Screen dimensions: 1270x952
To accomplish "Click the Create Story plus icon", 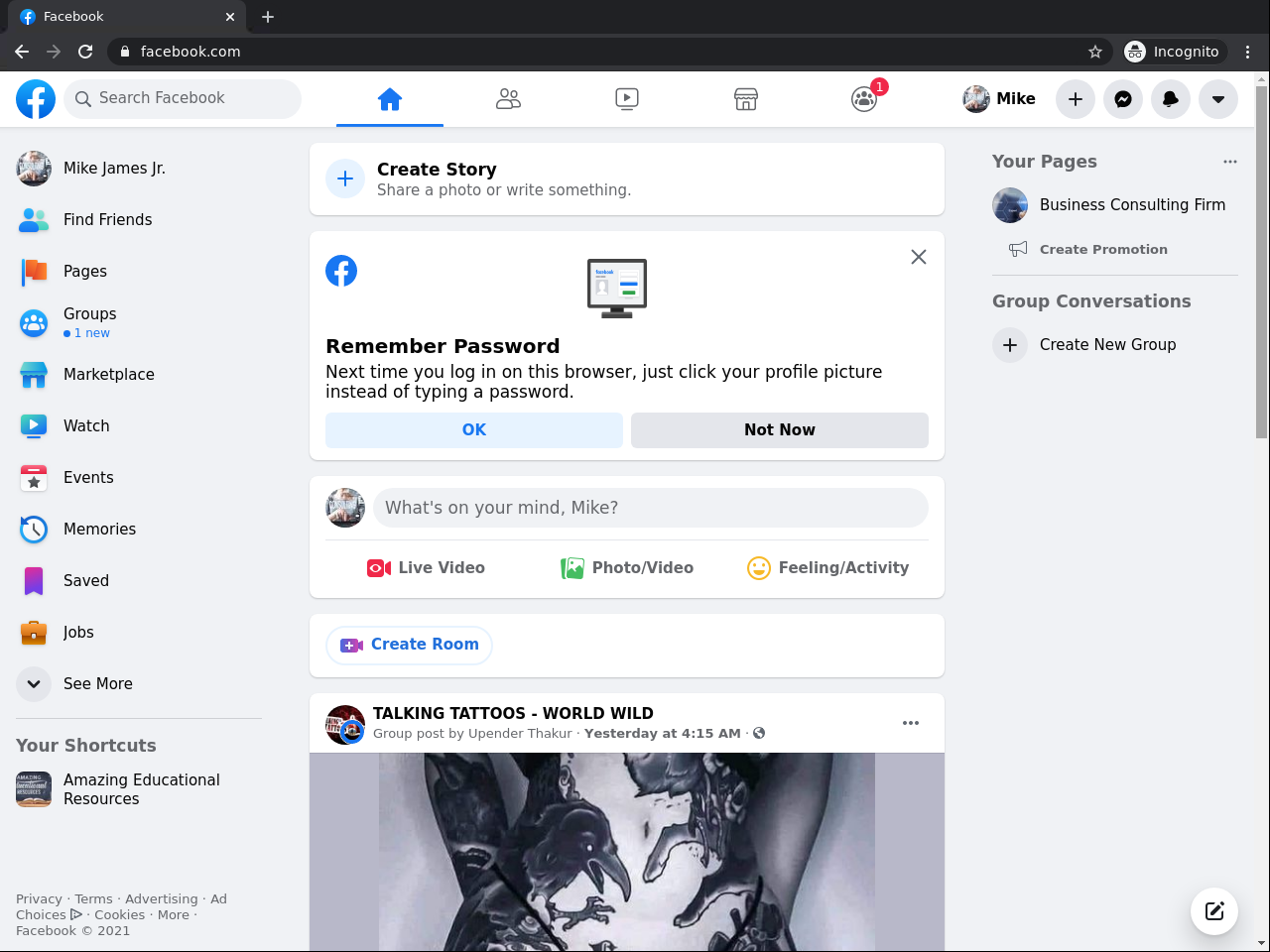I will tap(345, 178).
